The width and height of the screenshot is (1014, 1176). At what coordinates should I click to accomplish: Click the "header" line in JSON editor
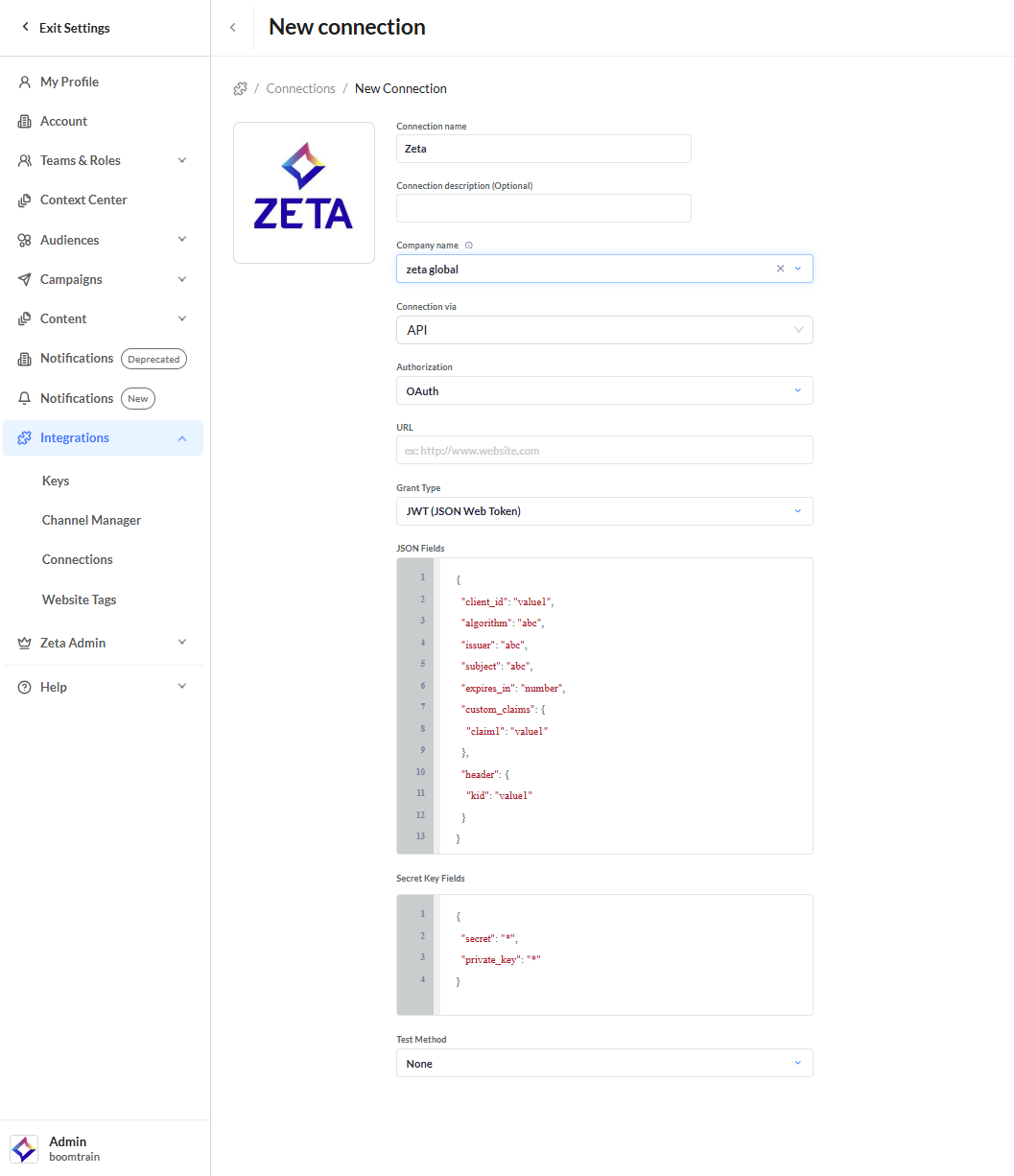[x=485, y=774]
